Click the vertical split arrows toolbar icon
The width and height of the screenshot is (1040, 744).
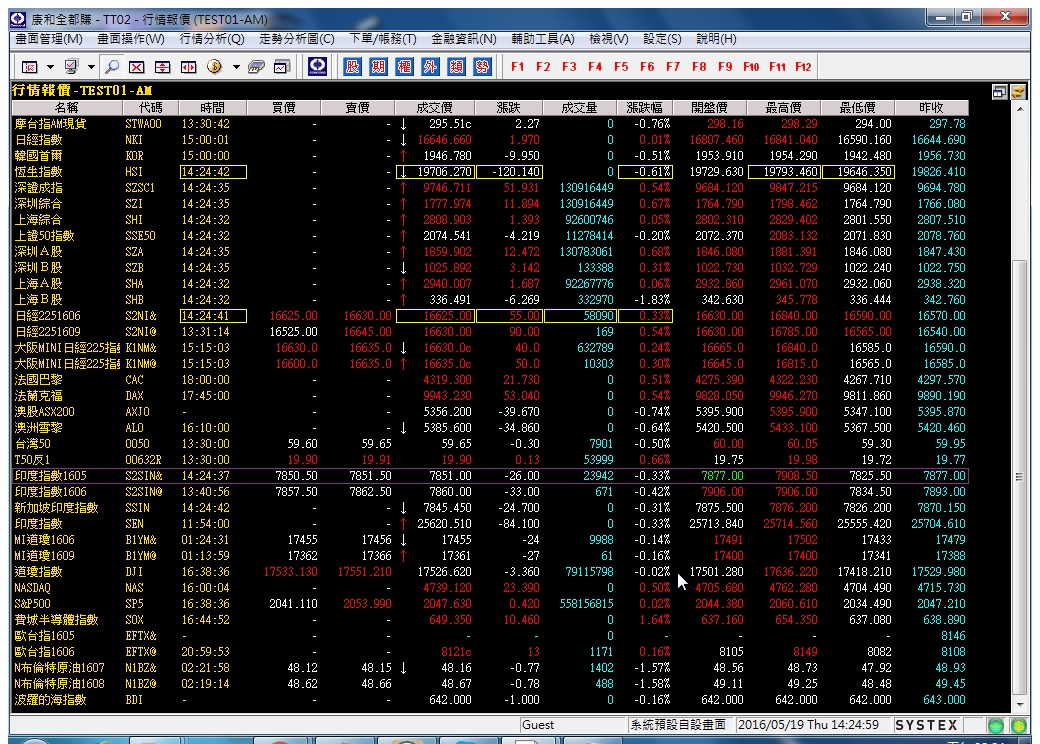coord(162,67)
